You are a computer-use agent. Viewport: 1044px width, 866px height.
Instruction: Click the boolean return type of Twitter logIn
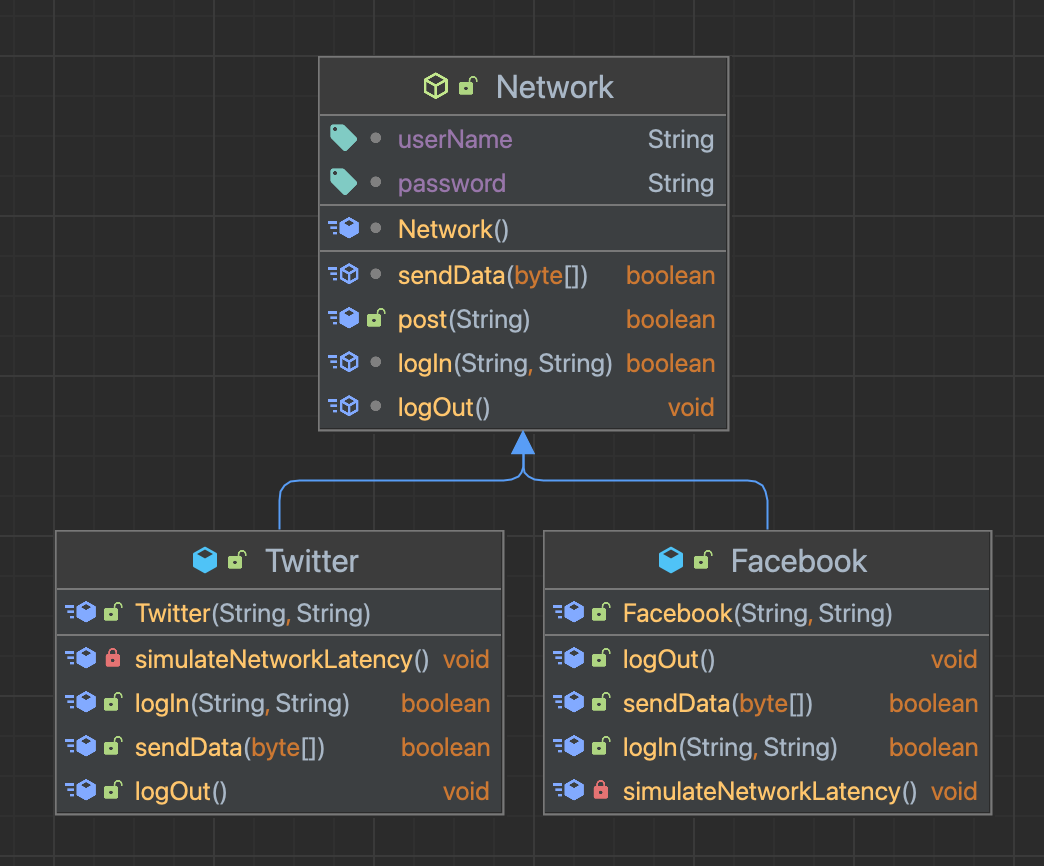tap(445, 704)
